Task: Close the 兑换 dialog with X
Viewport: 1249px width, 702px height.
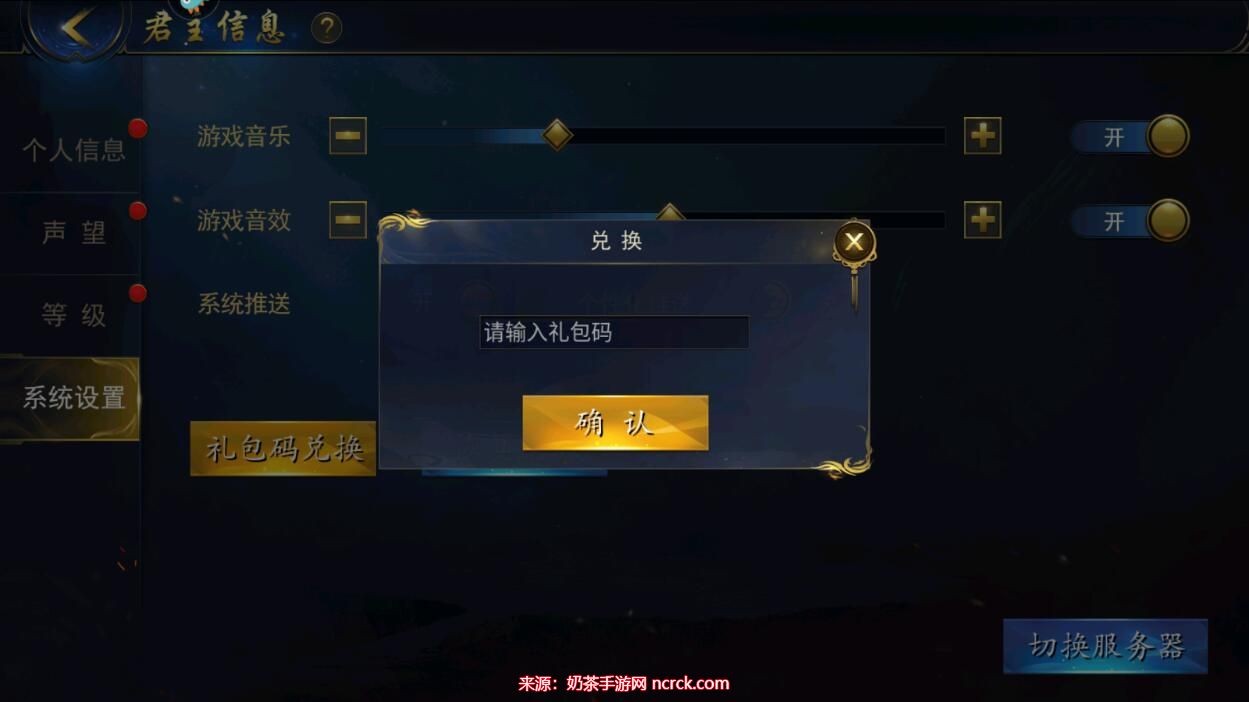Action: (854, 241)
